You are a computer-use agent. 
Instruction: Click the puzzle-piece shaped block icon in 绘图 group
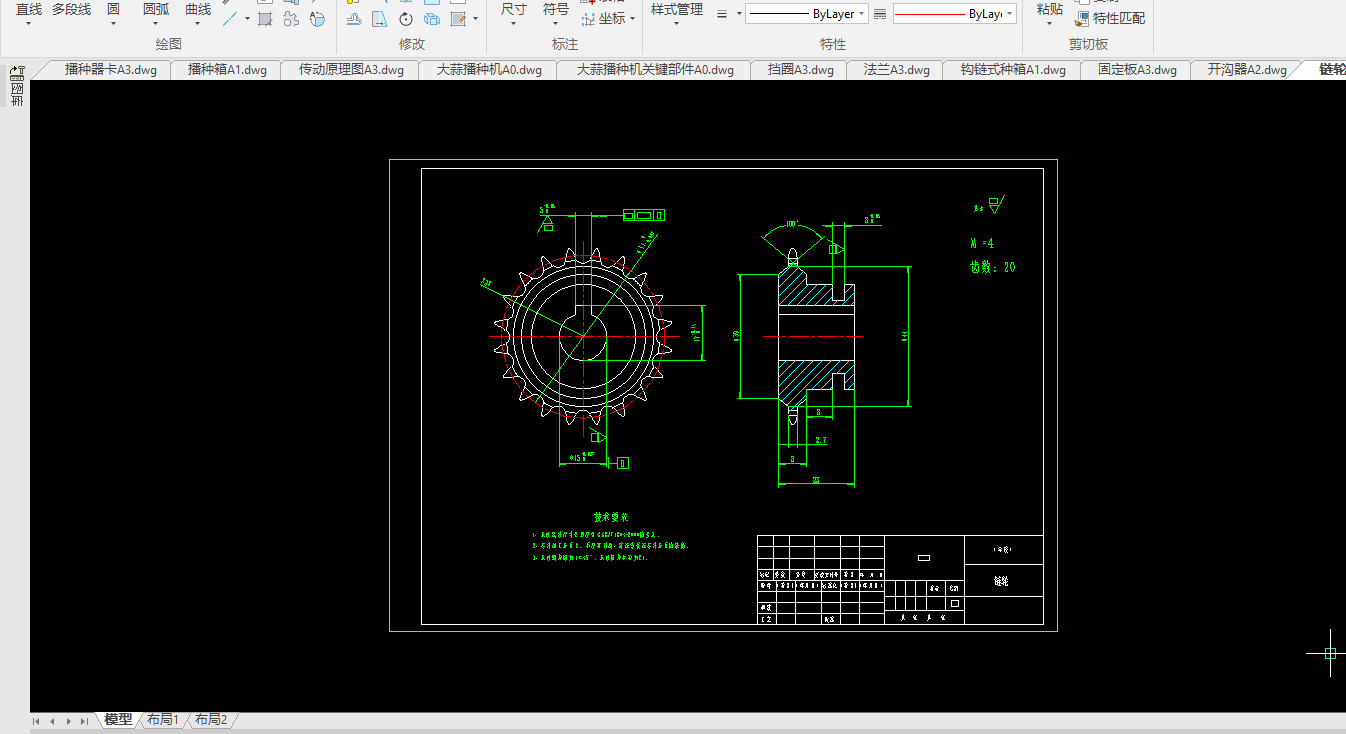click(x=291, y=18)
